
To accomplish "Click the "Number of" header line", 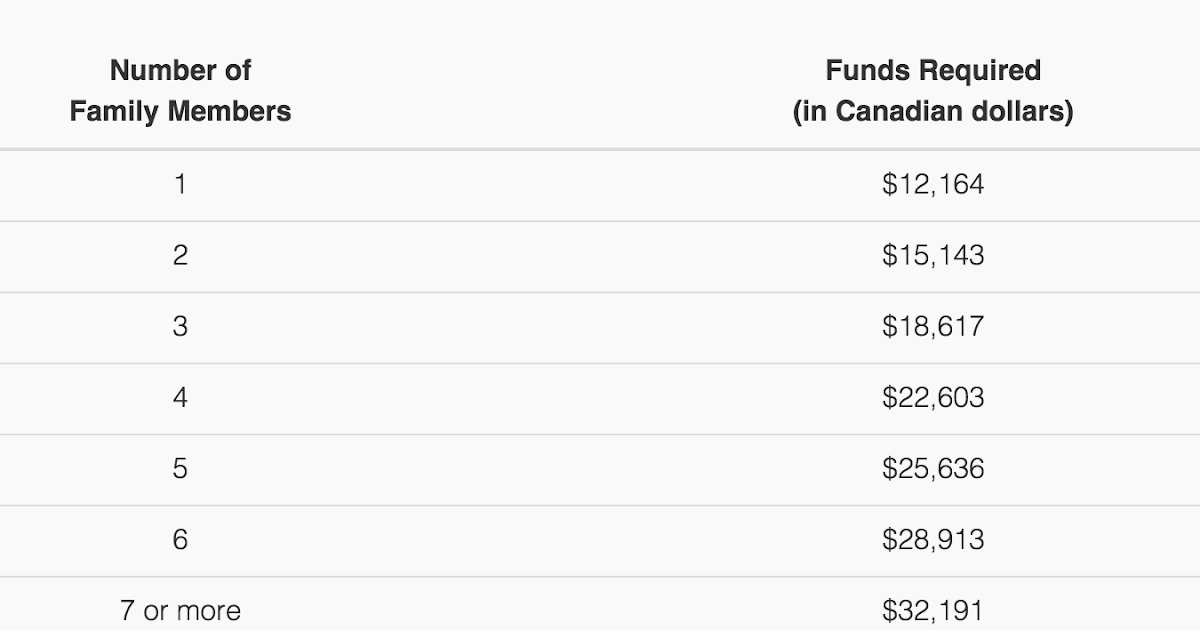I will 180,71.
